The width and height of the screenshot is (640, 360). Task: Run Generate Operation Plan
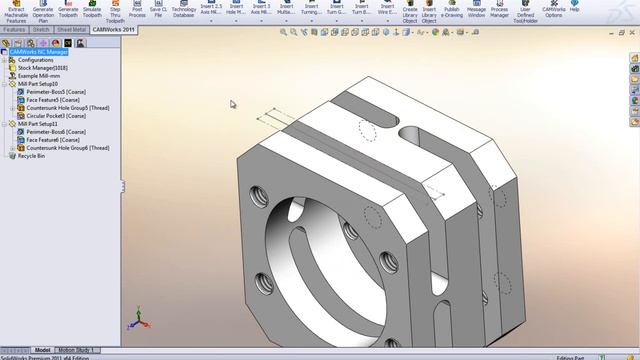point(43,12)
